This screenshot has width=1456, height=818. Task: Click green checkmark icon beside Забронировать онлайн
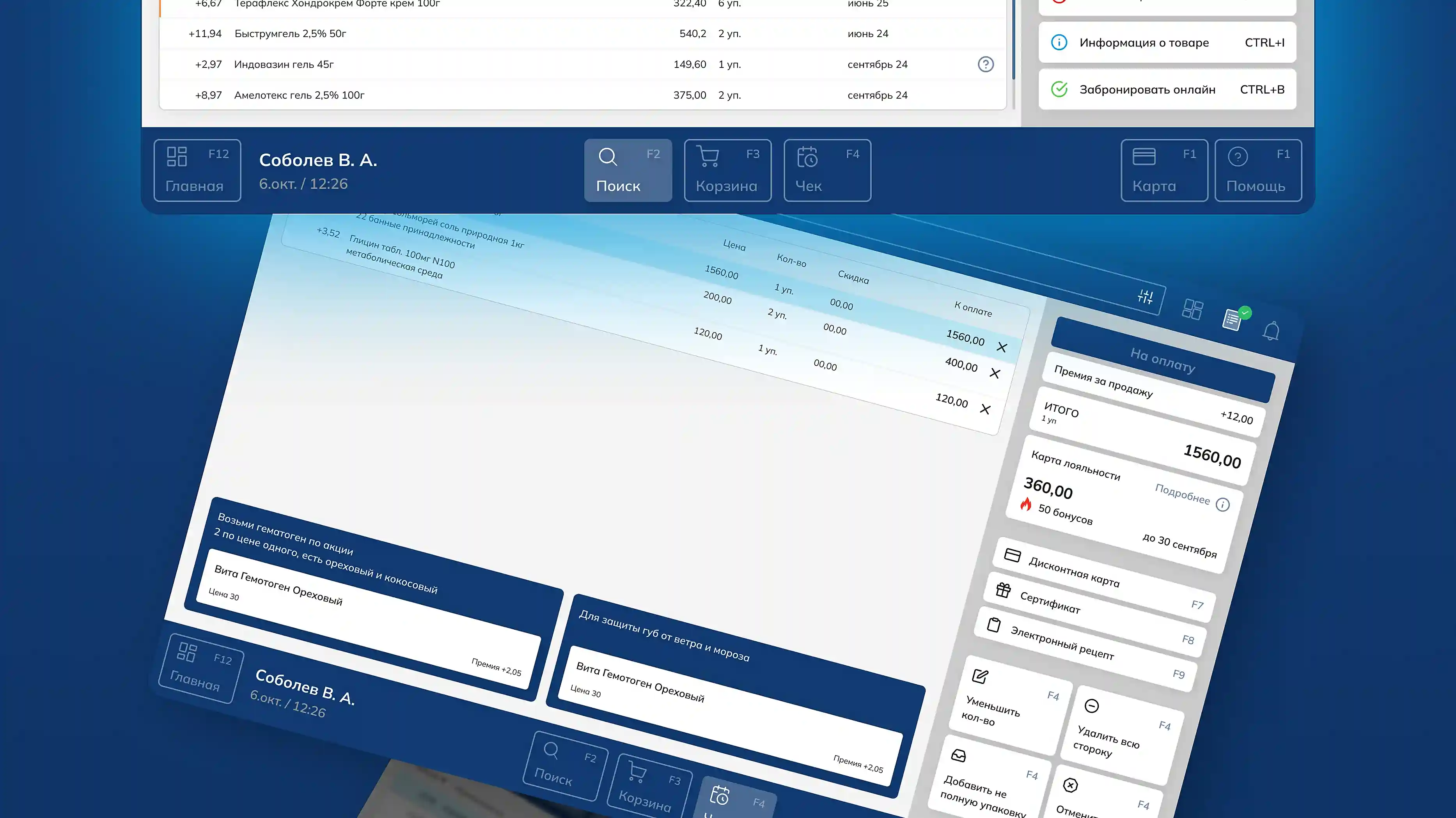tap(1059, 89)
